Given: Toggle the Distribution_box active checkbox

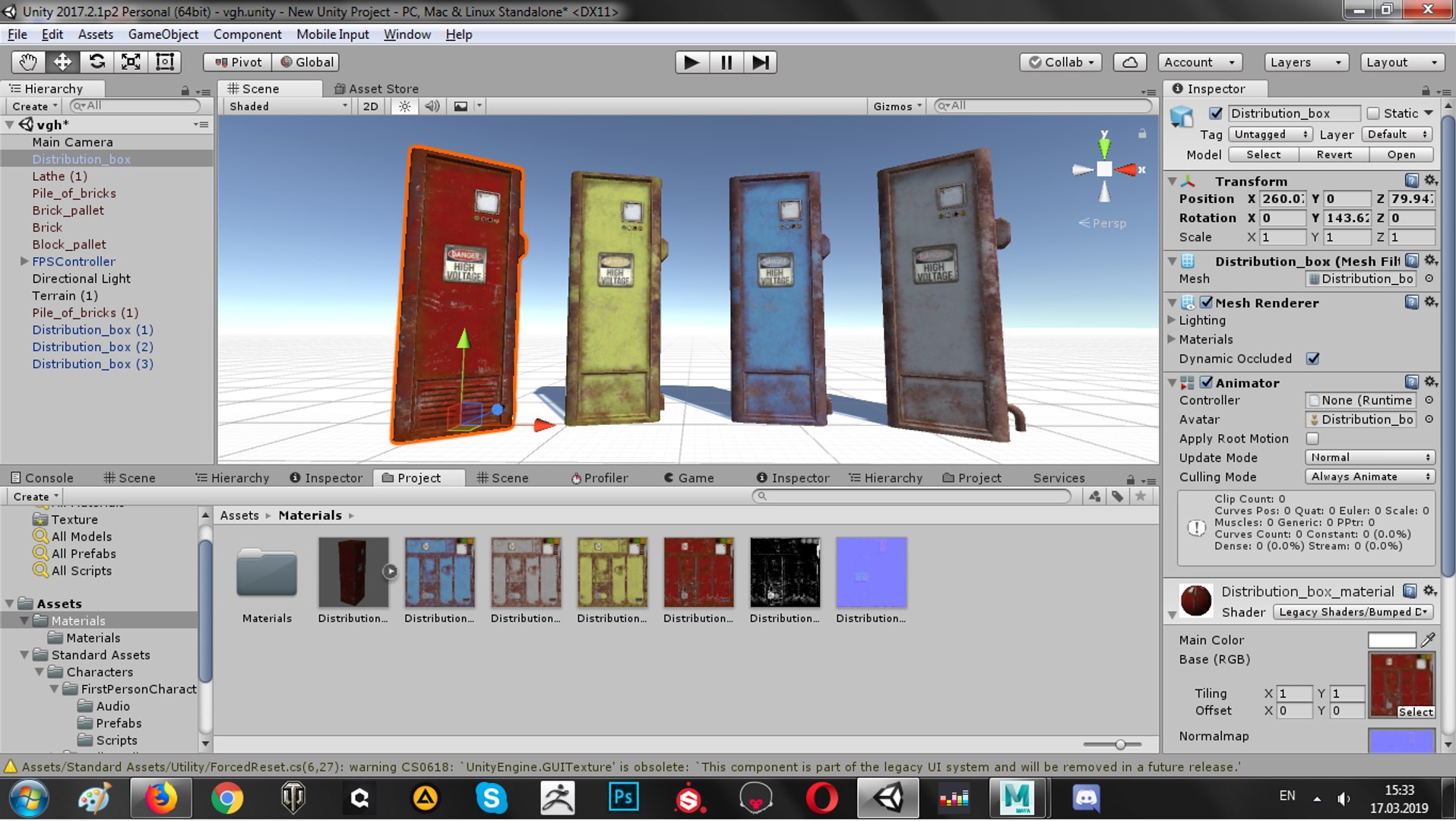Looking at the screenshot, I should click(x=1216, y=113).
